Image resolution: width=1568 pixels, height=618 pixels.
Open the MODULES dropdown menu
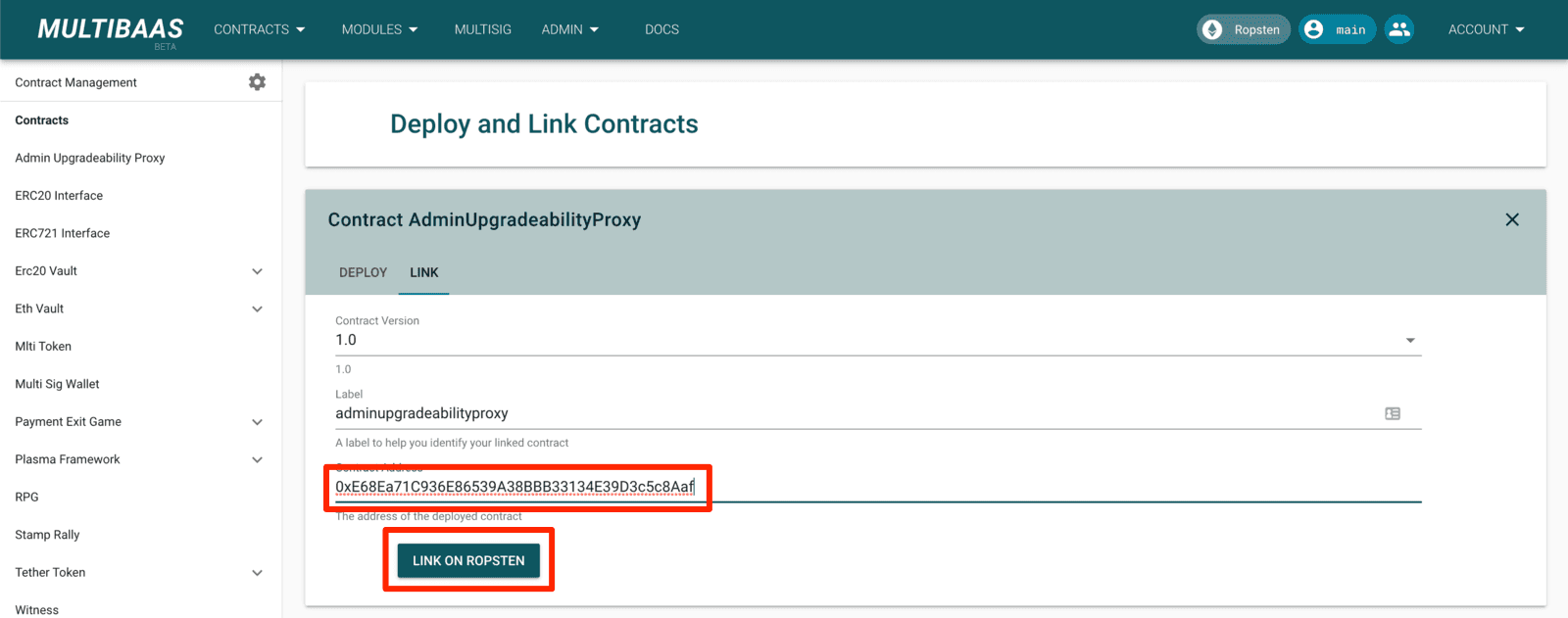click(380, 29)
